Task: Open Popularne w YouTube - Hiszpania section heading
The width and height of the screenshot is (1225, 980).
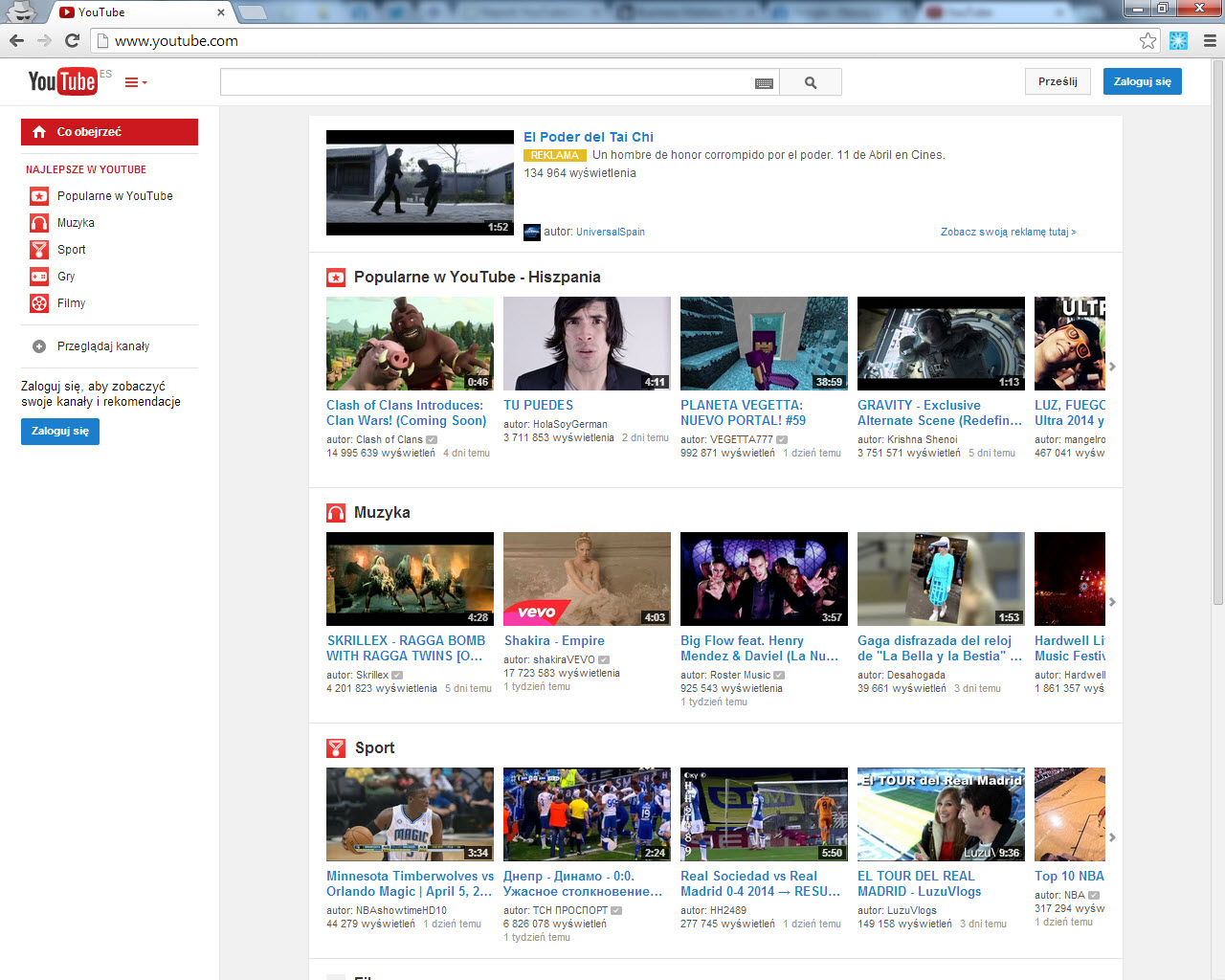Action: (x=478, y=277)
